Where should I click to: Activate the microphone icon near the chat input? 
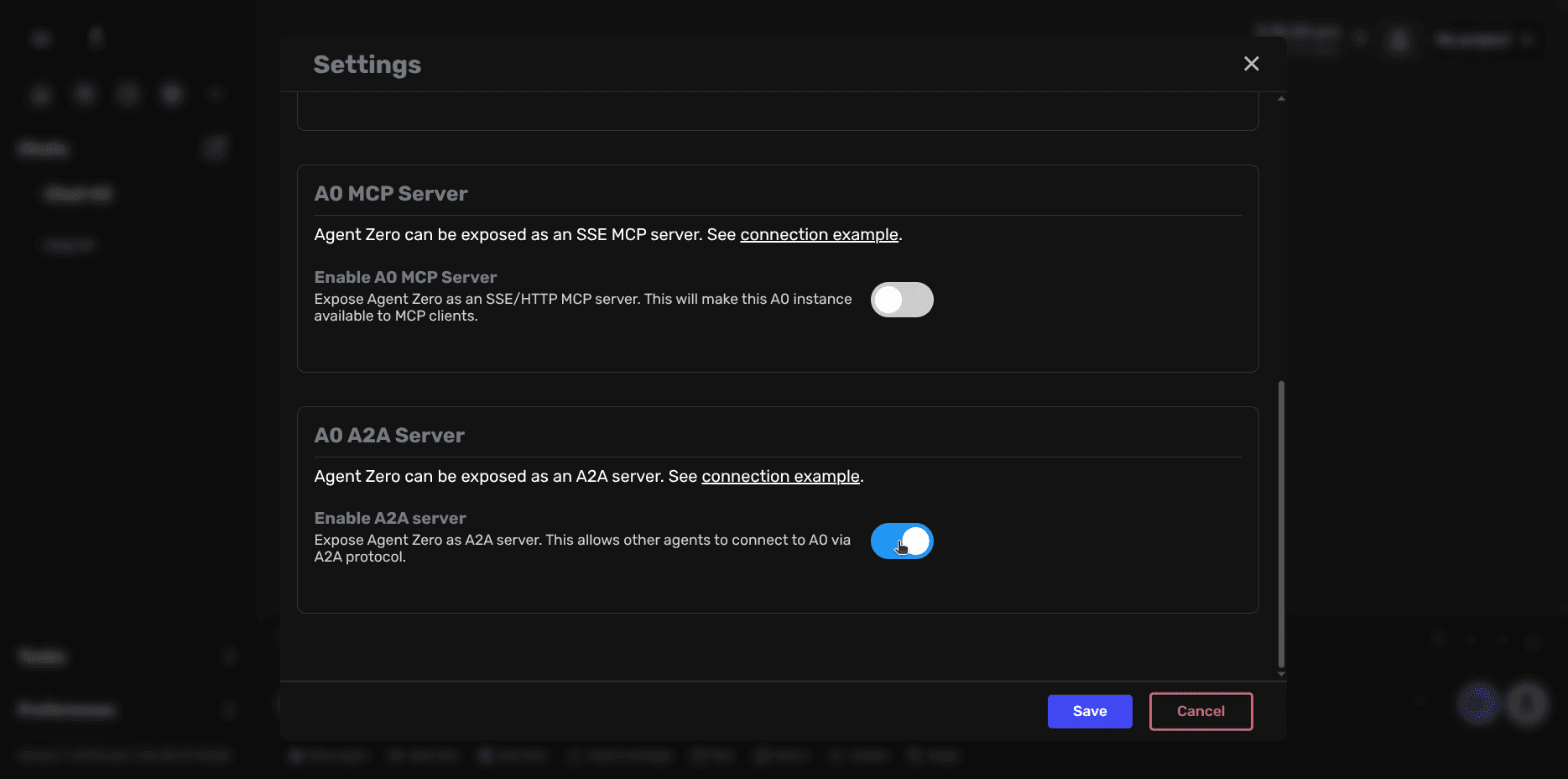[1525, 703]
